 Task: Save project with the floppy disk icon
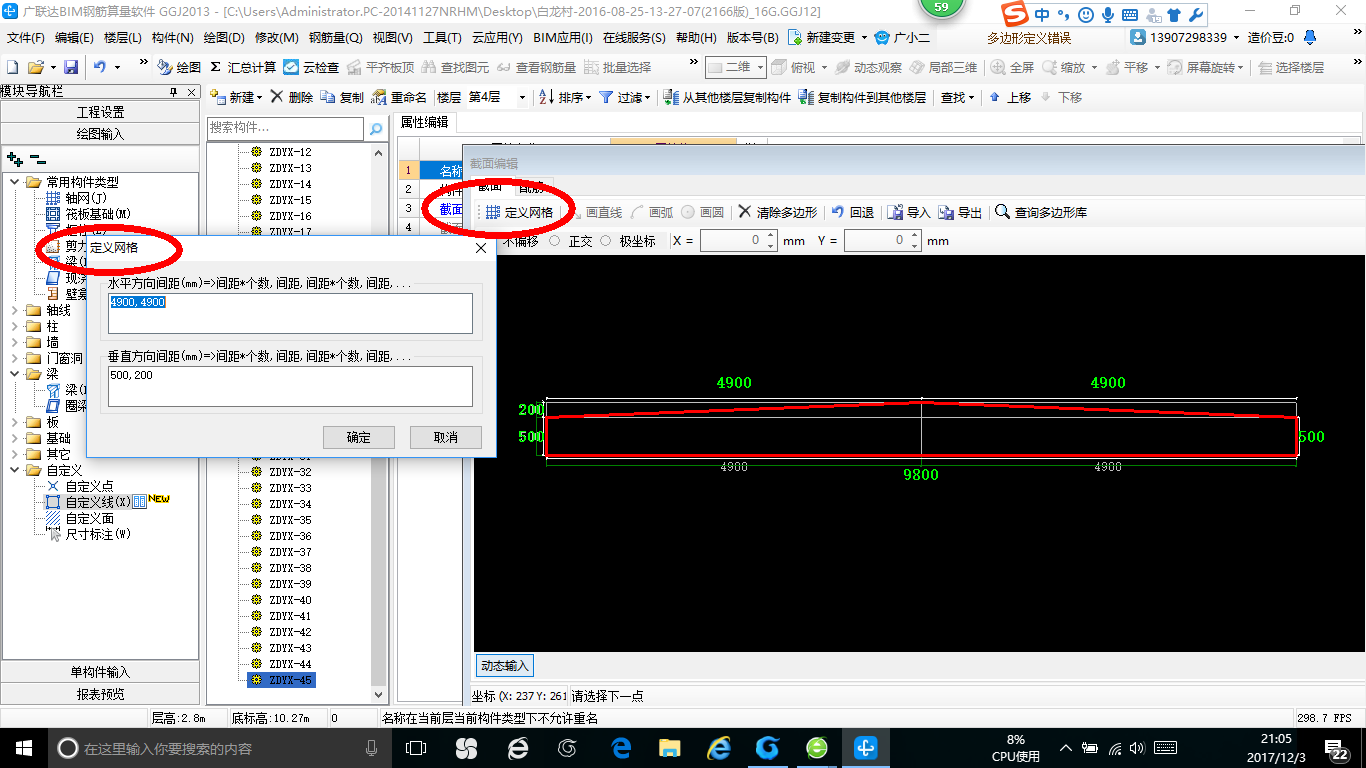[71, 67]
